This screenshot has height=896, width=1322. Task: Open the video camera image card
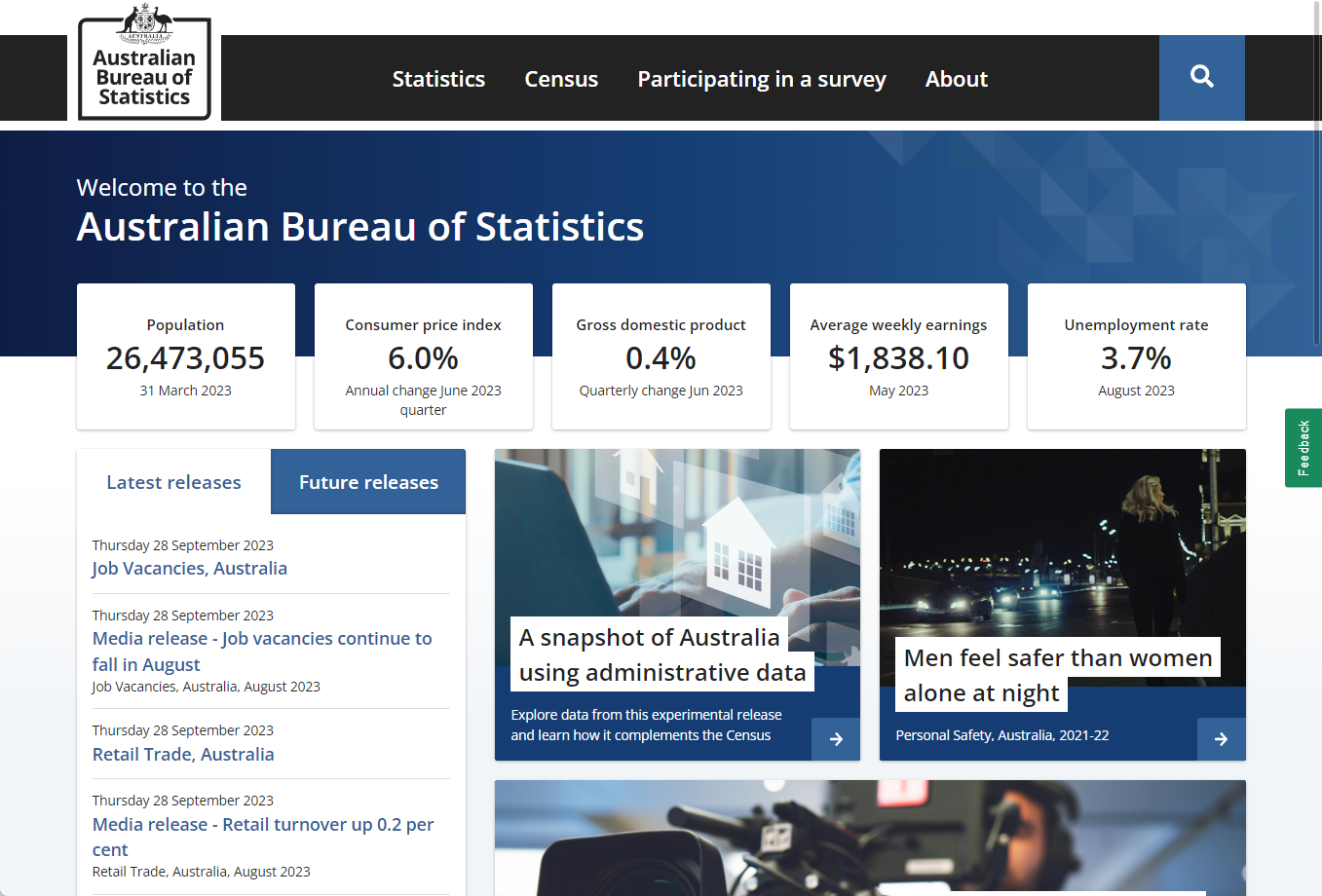point(870,838)
